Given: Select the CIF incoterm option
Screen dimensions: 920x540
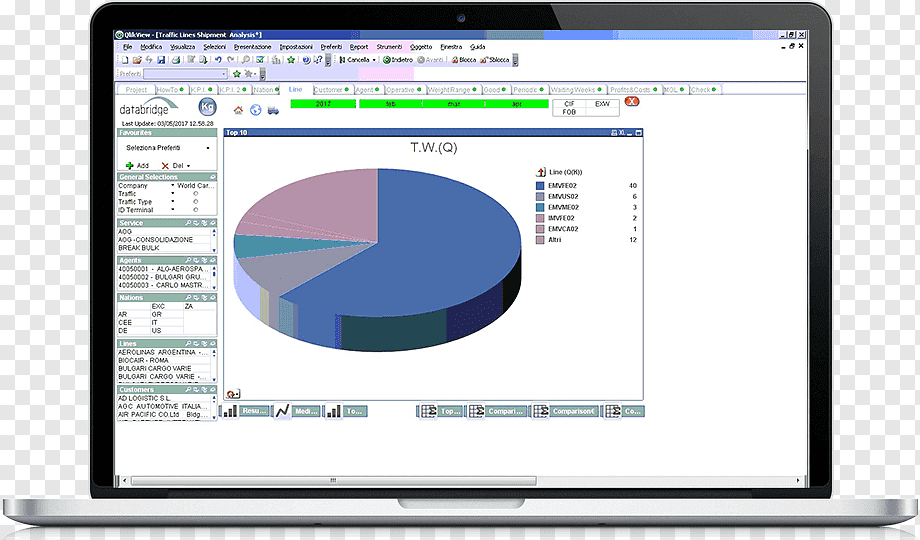Looking at the screenshot, I should (x=569, y=104).
